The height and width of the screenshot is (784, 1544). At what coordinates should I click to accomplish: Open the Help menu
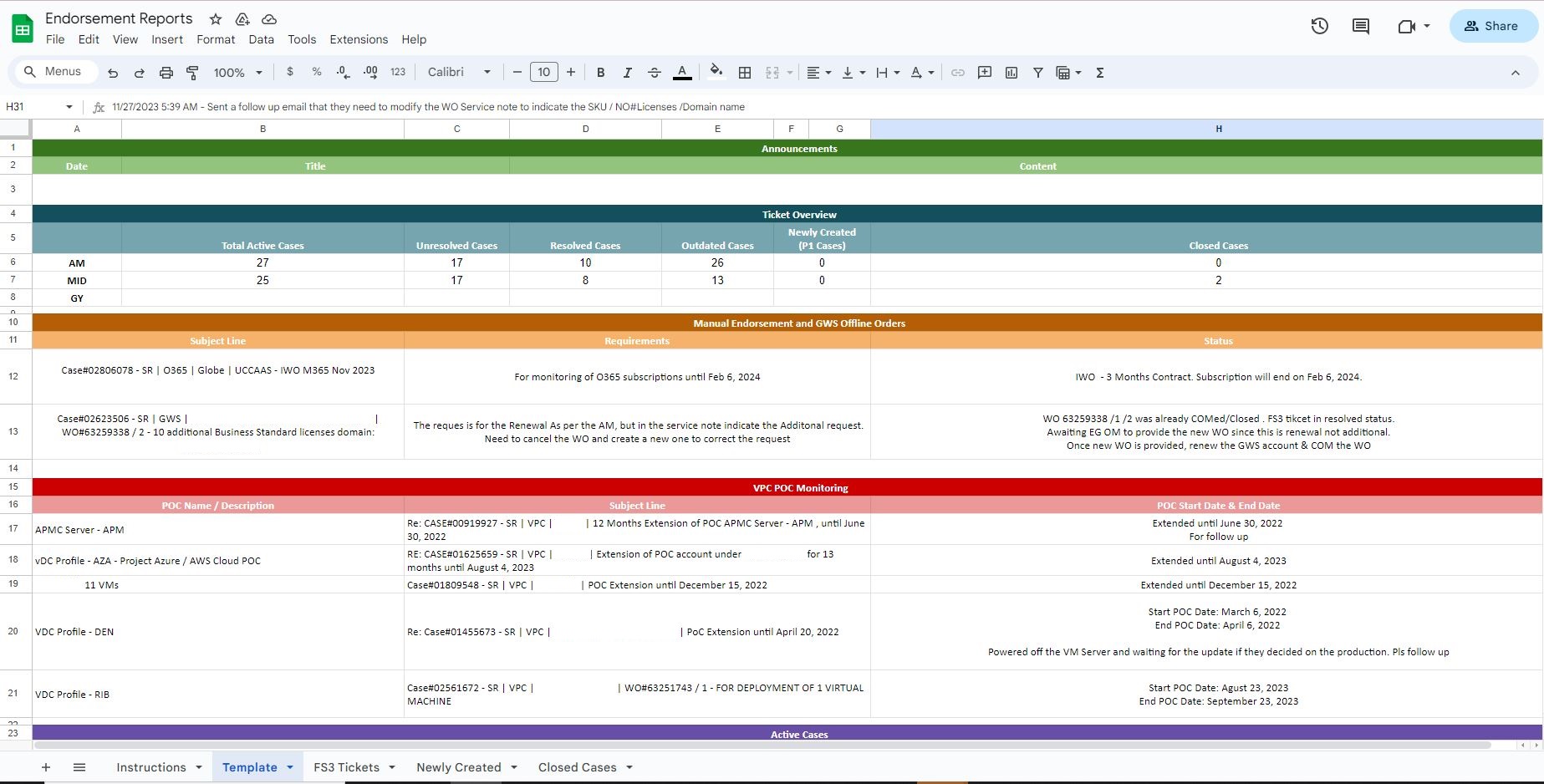point(414,39)
